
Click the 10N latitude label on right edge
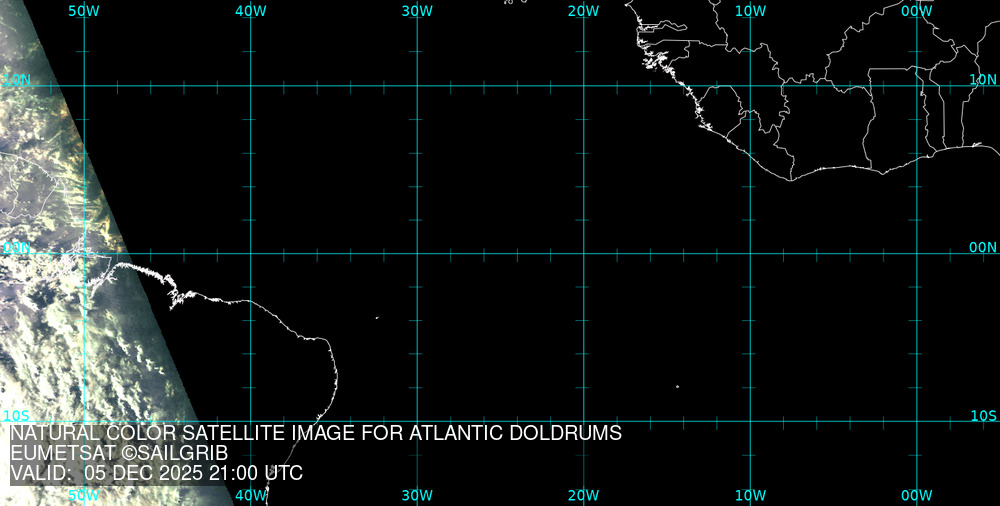[983, 79]
